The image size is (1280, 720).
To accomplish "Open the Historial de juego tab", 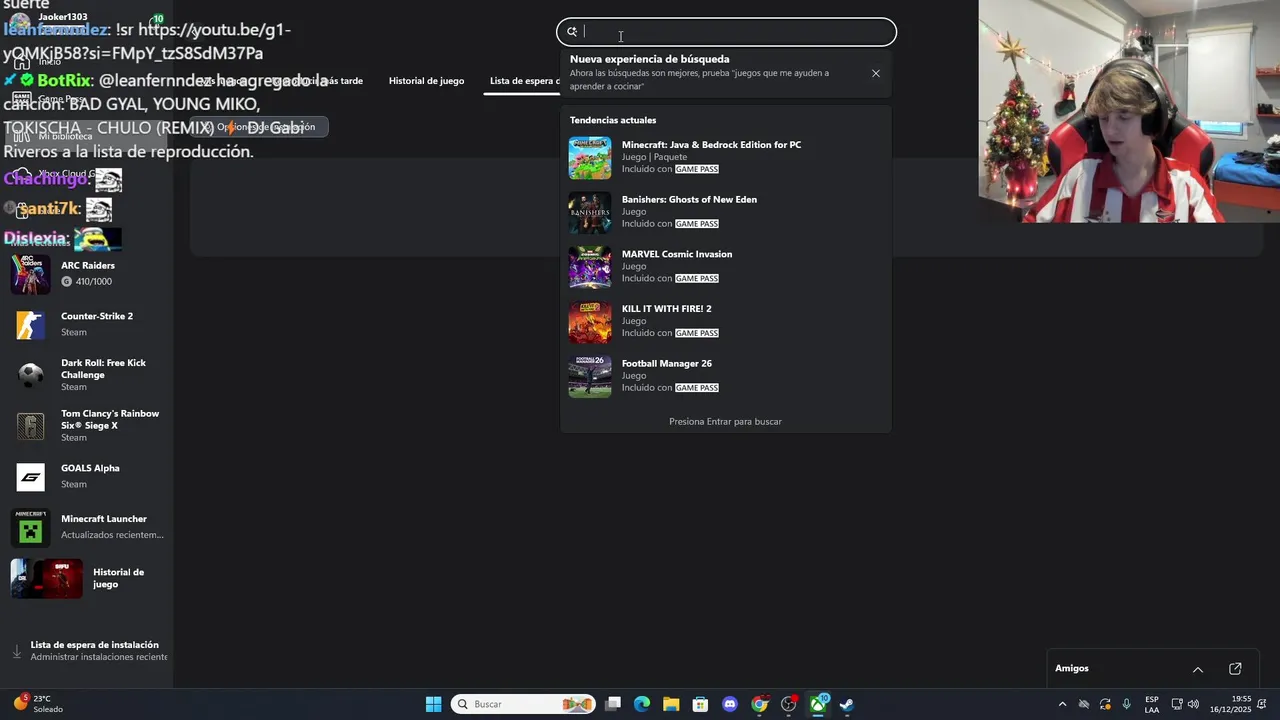I will (x=426, y=81).
